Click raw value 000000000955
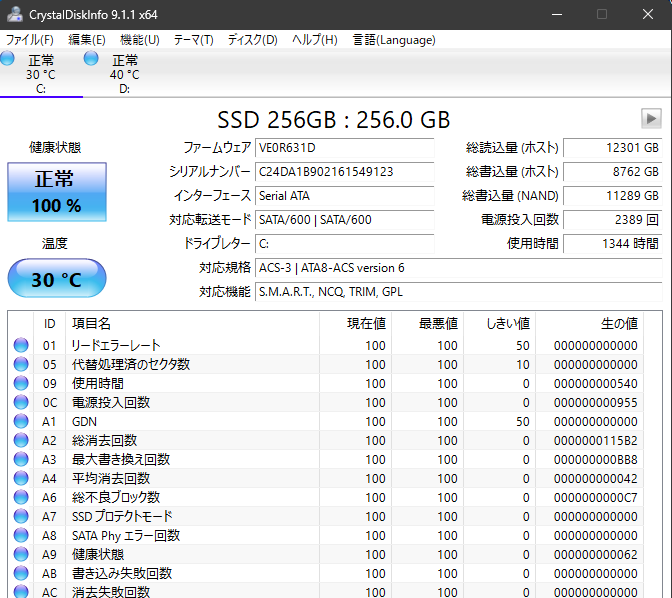This screenshot has height=598, width=672. 595,403
